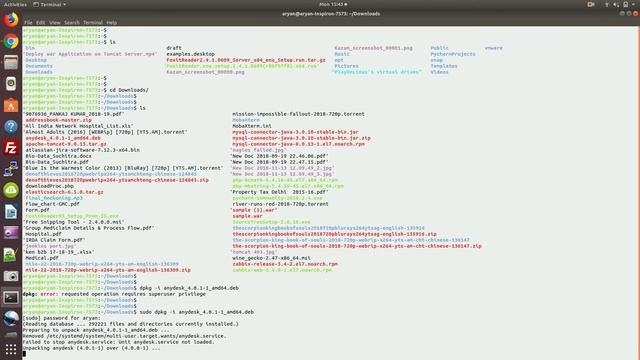640x360 pixels.
Task: Open the Help menu in menu bar
Action: [x=111, y=22]
